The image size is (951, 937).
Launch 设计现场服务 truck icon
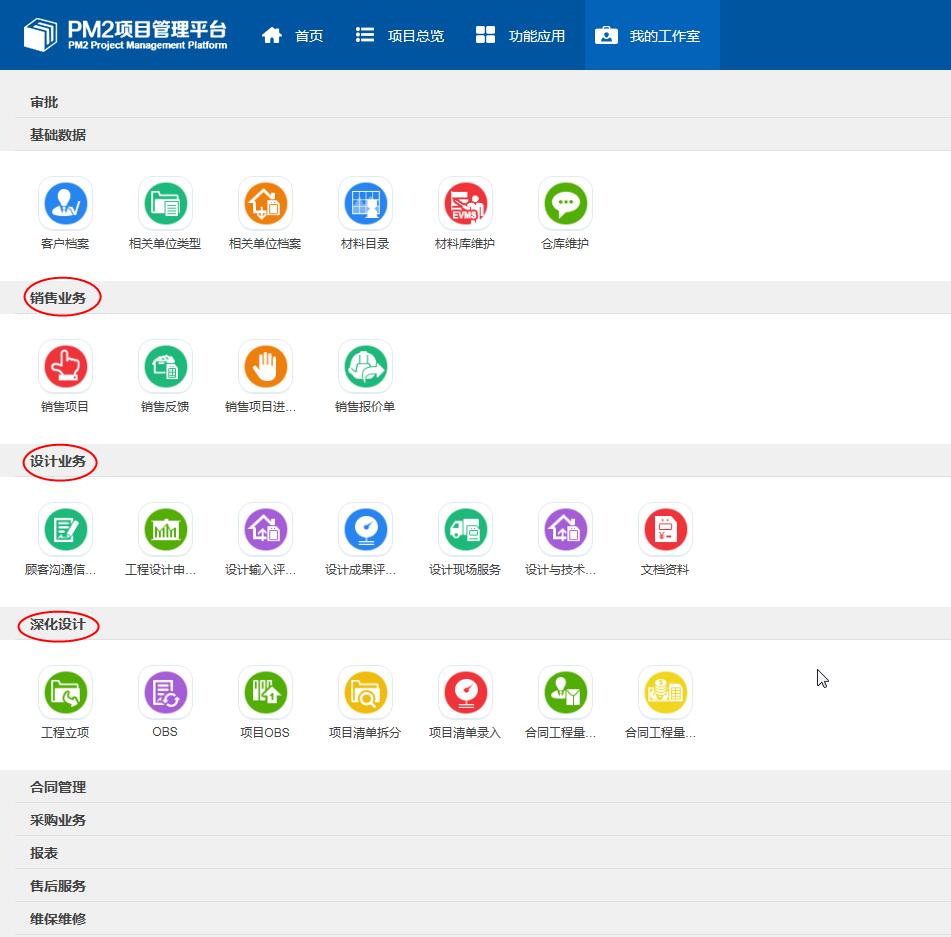pos(465,530)
